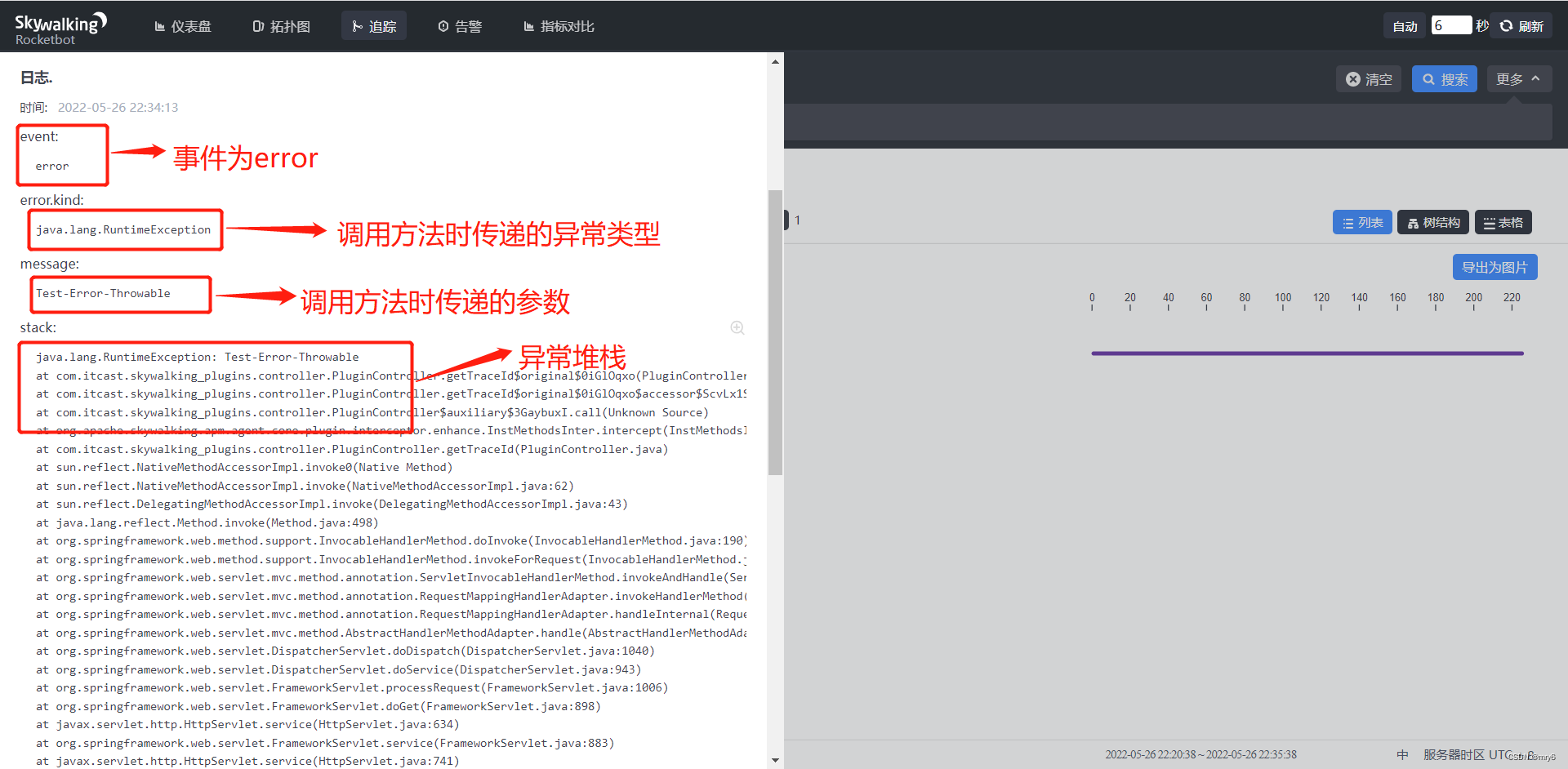Switch to the 追踪 trace tab
This screenshot has height=769, width=1568.
374,26
